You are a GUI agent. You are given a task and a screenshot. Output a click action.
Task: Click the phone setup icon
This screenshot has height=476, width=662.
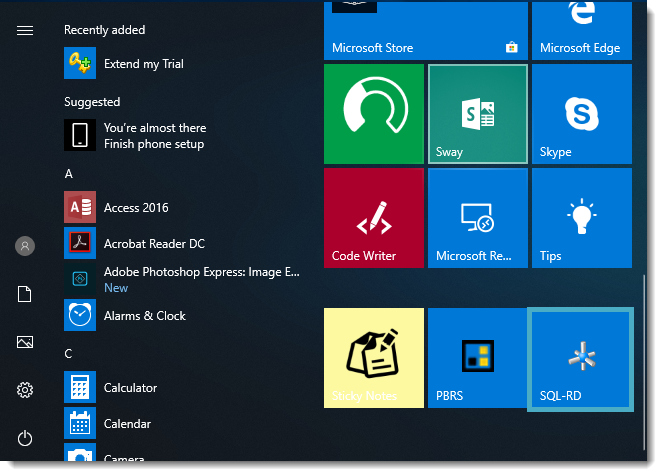80,135
